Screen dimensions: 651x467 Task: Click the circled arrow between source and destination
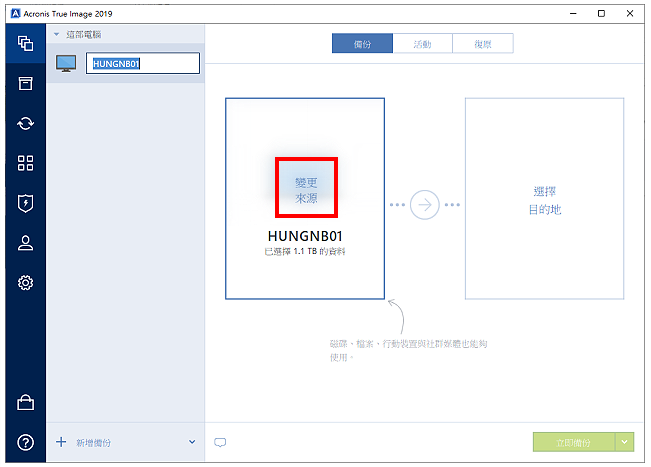[x=424, y=205]
